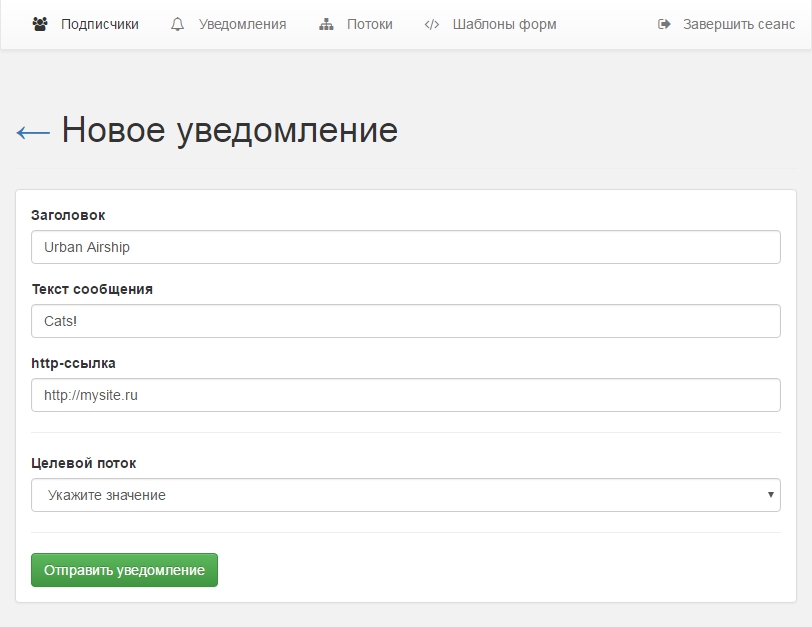Click the Заголовок field label
This screenshot has height=627, width=812.
click(68, 215)
